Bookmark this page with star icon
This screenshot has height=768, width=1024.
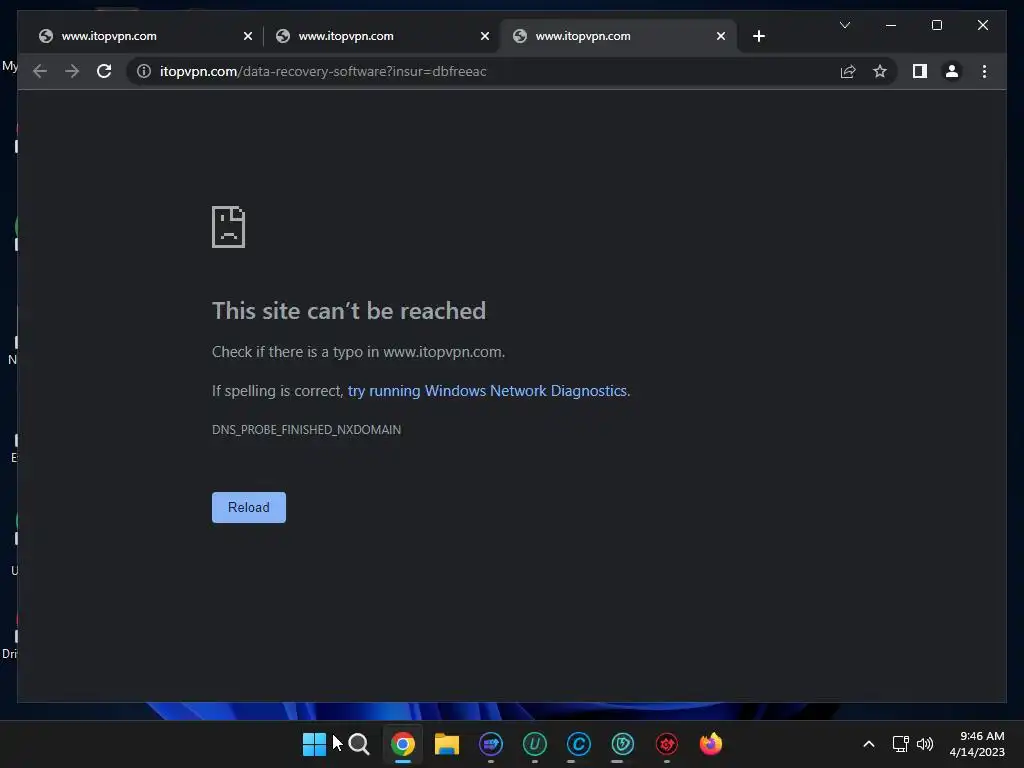pyautogui.click(x=880, y=71)
